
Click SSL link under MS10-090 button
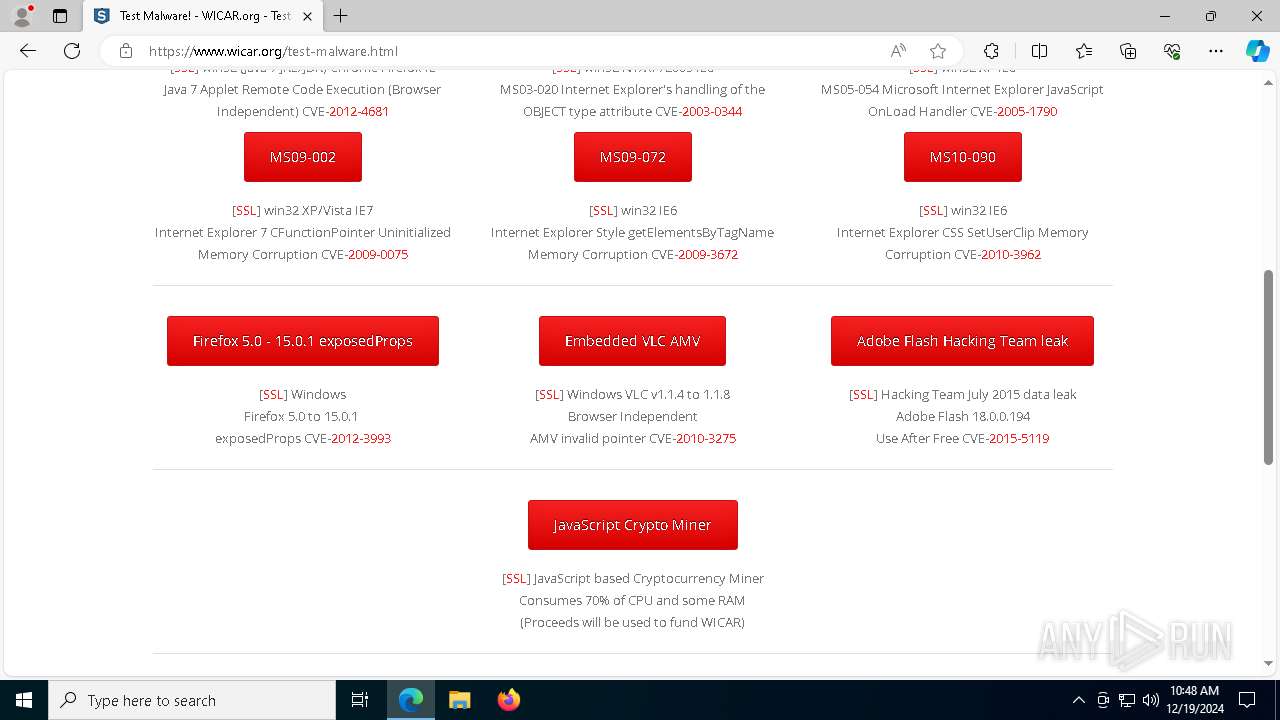933,210
